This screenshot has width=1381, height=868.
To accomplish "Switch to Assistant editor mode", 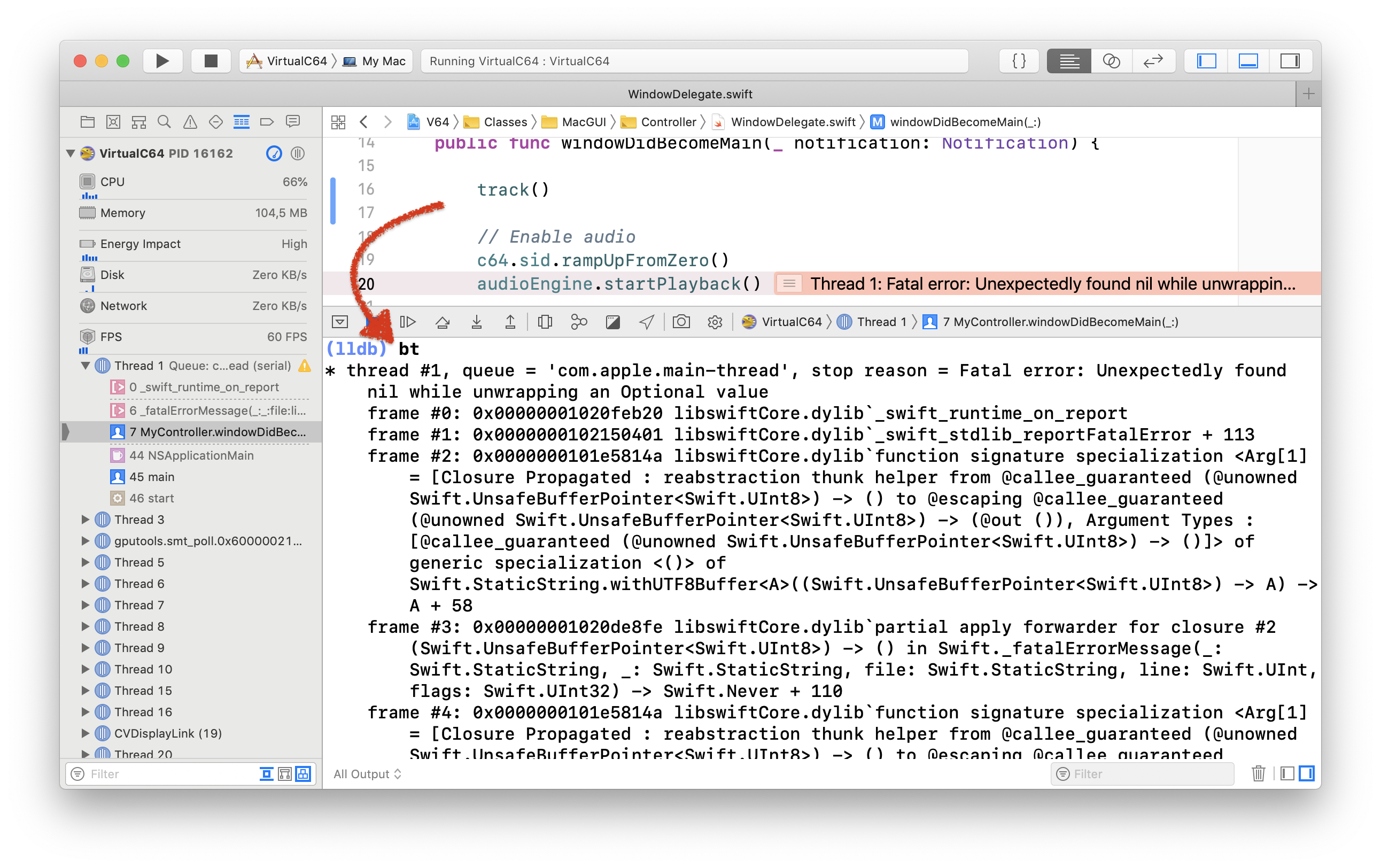I will 1111,61.
